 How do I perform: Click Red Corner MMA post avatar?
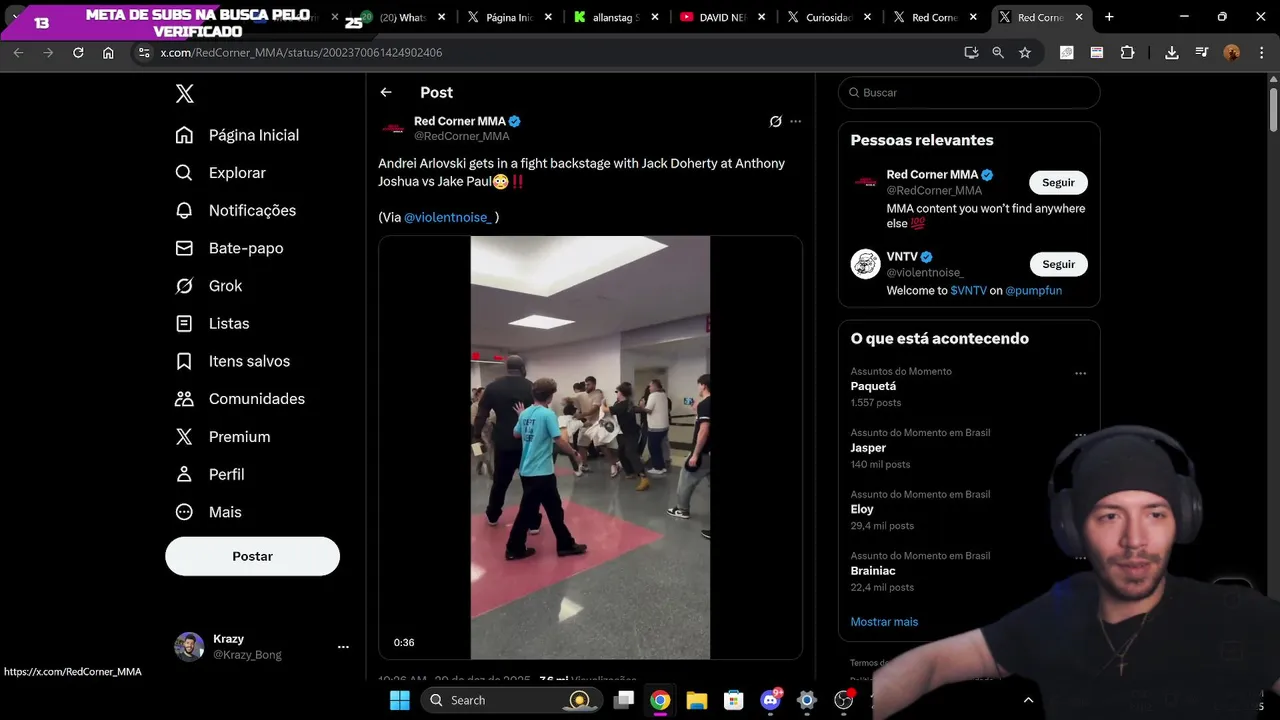pos(393,128)
